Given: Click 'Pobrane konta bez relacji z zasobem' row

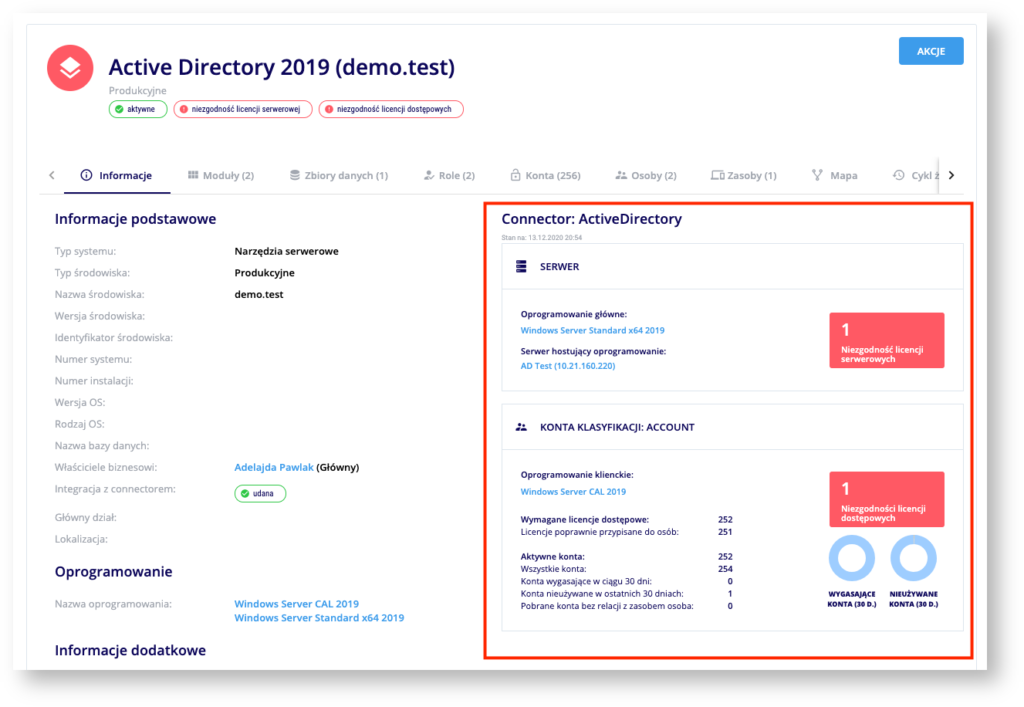Looking at the screenshot, I should pos(626,606).
